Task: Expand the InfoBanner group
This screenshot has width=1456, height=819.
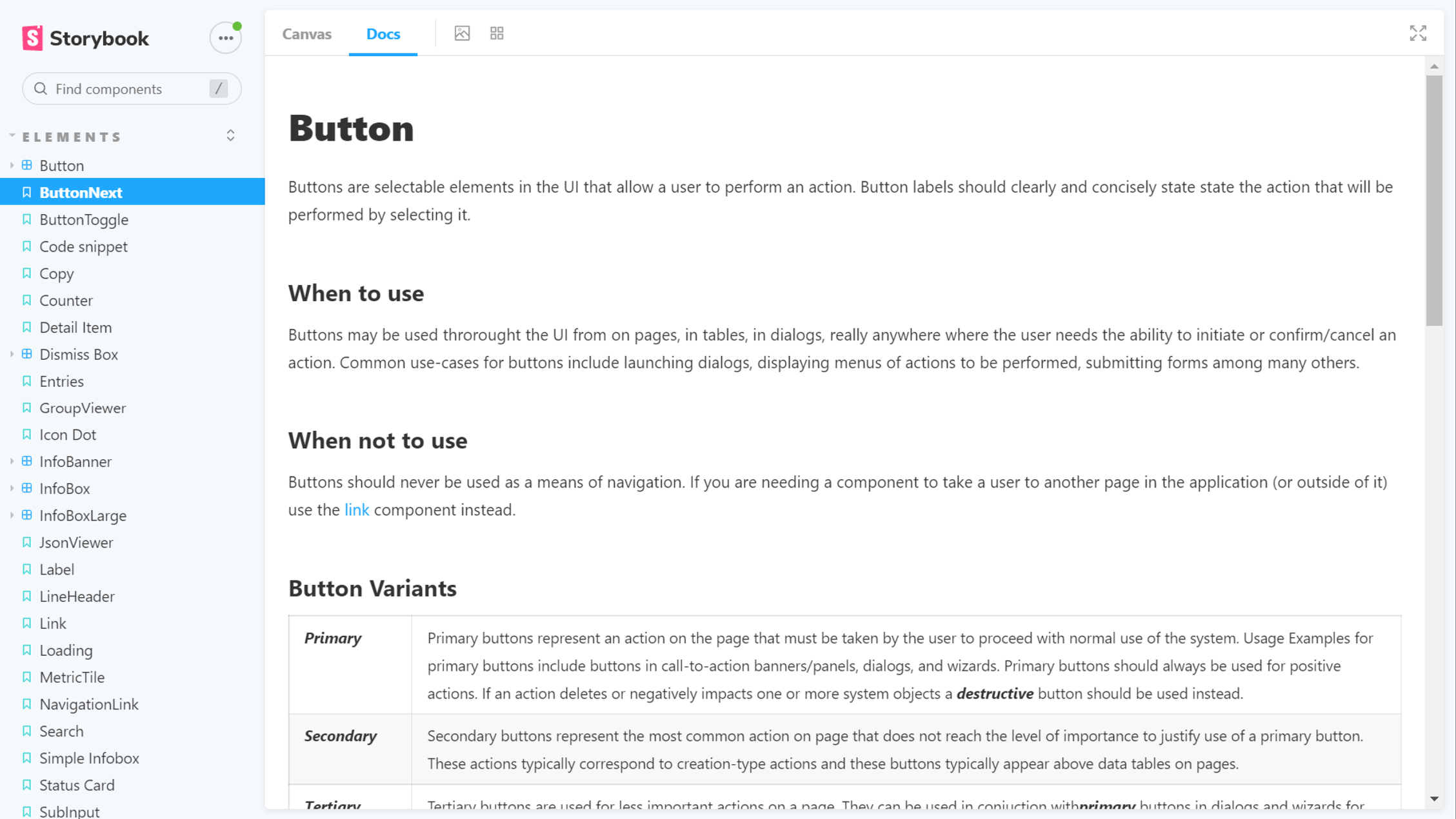Action: tap(12, 461)
